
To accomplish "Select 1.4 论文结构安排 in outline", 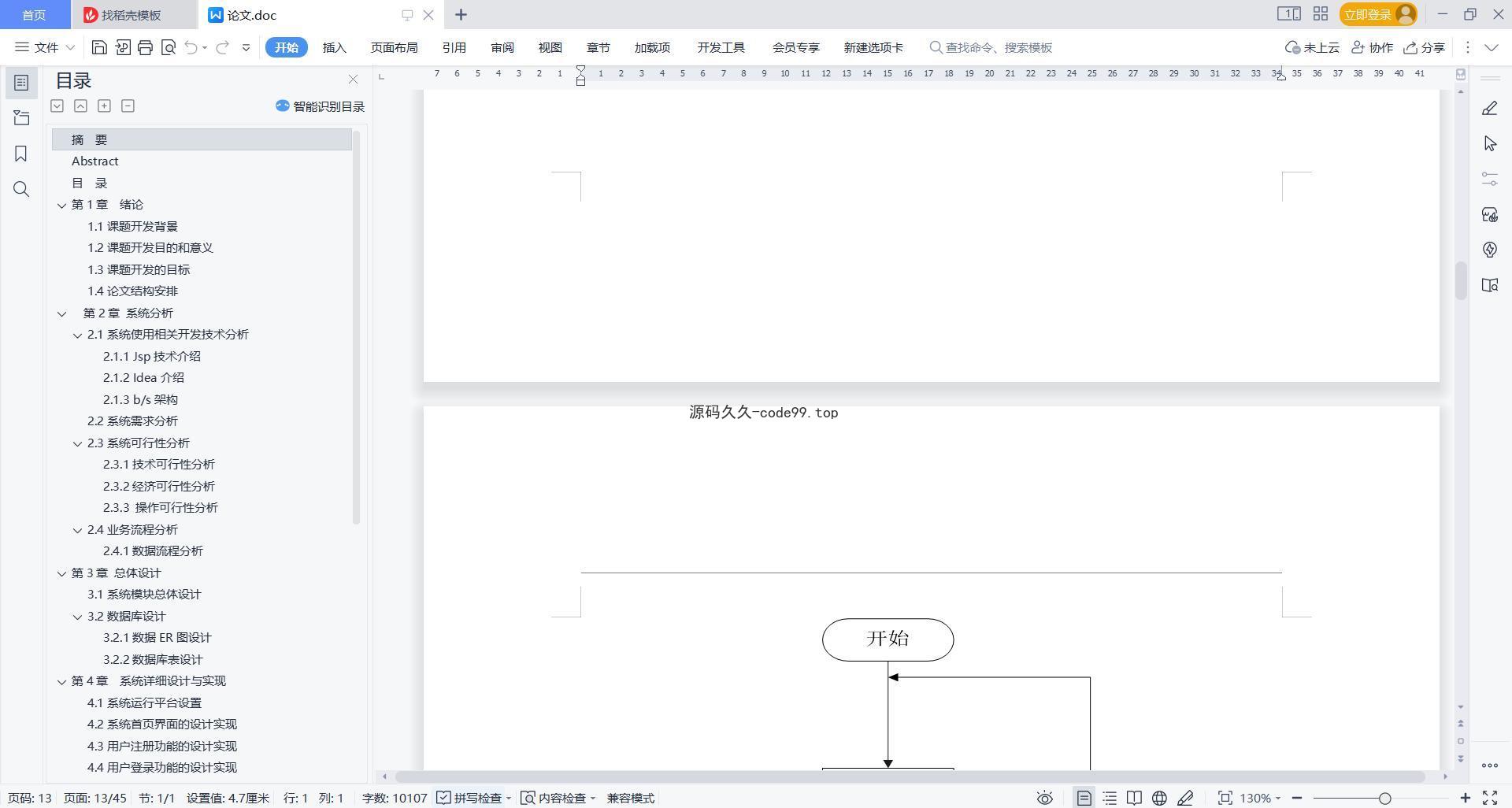I will 132,291.
